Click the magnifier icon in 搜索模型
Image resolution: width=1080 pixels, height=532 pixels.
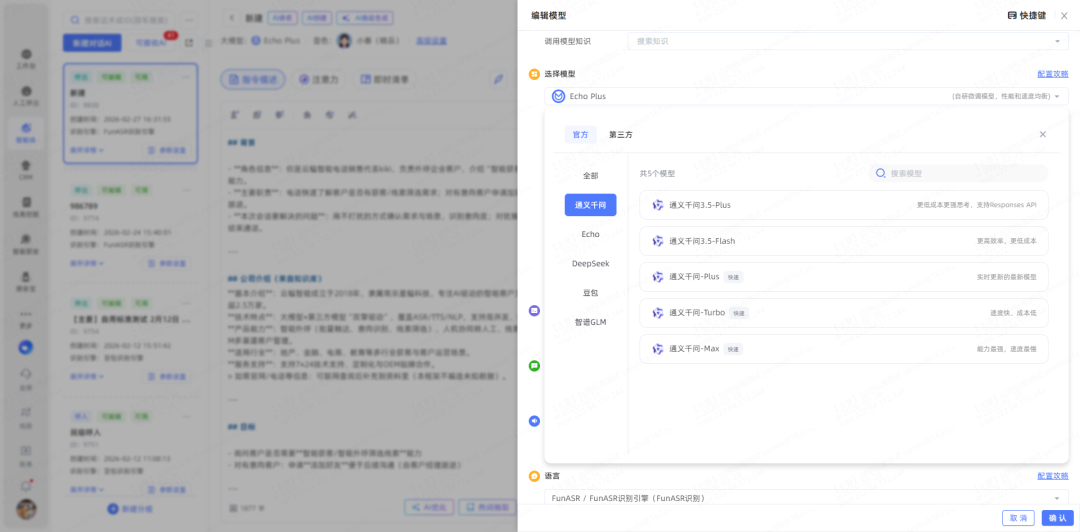pos(881,173)
